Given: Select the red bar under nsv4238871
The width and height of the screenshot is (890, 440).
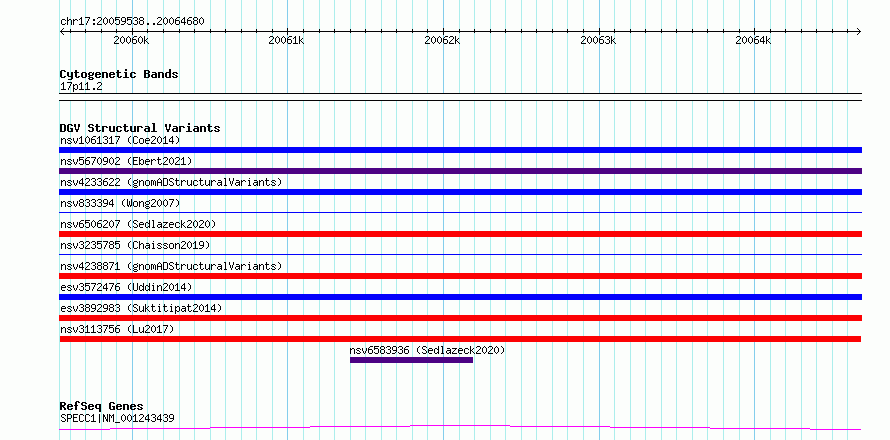Looking at the screenshot, I should coord(460,276).
